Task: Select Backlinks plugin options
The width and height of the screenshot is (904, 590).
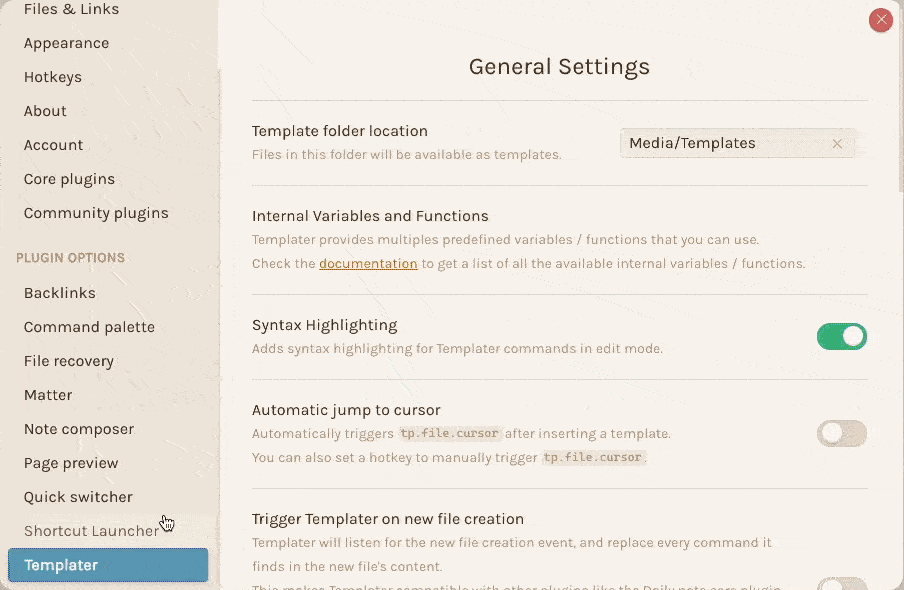Action: click(59, 293)
